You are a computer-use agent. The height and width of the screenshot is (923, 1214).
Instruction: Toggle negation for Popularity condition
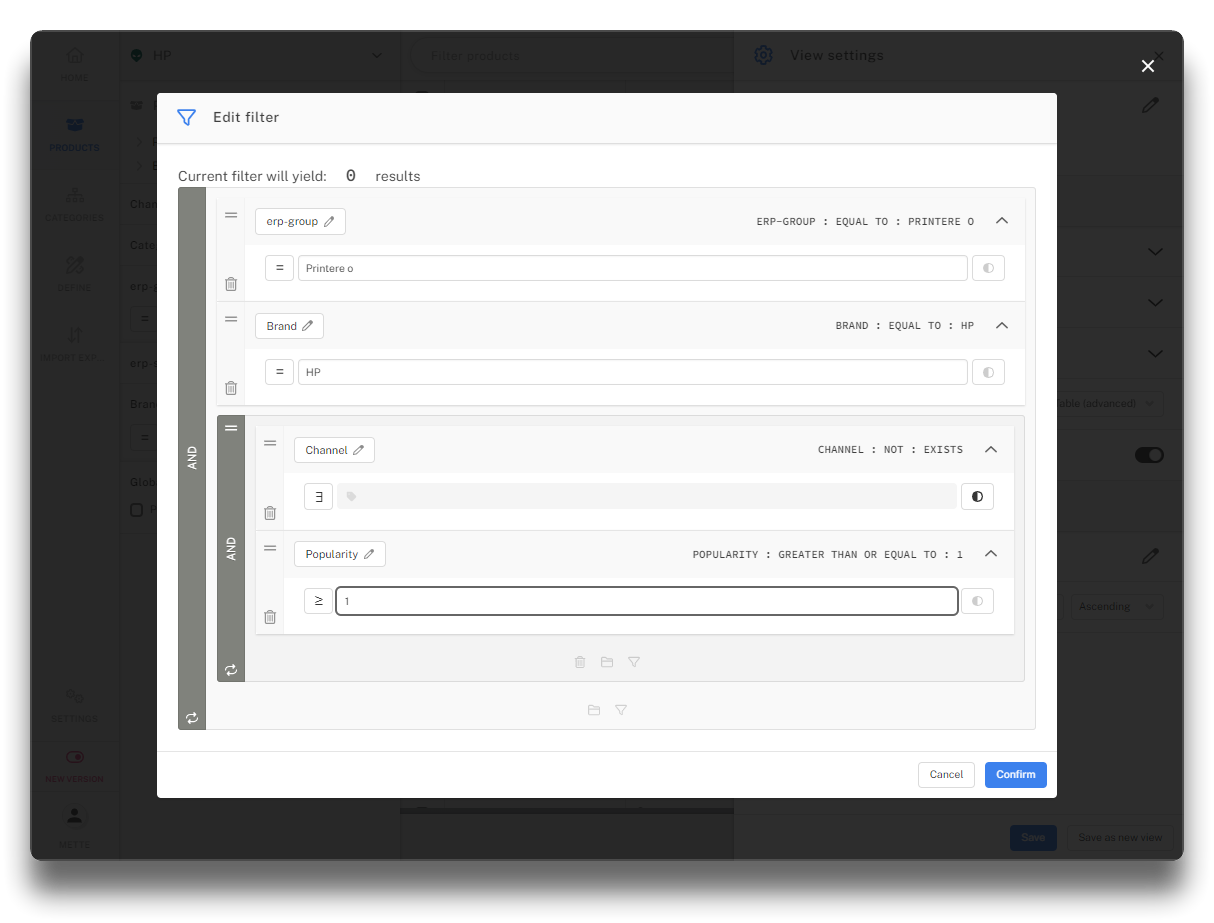(977, 601)
